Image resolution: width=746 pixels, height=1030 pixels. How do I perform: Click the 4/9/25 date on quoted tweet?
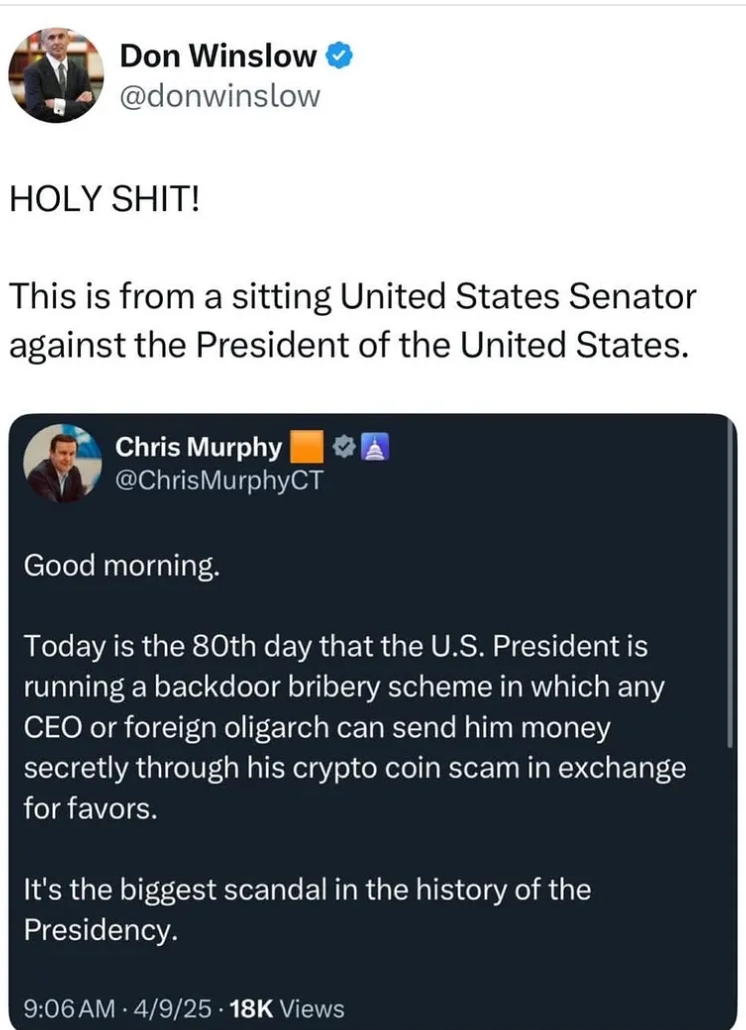coord(186,1009)
